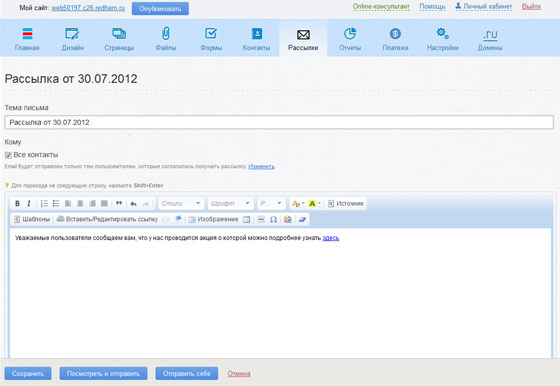Click Сохранить button
560x386 pixels.
(x=28, y=374)
